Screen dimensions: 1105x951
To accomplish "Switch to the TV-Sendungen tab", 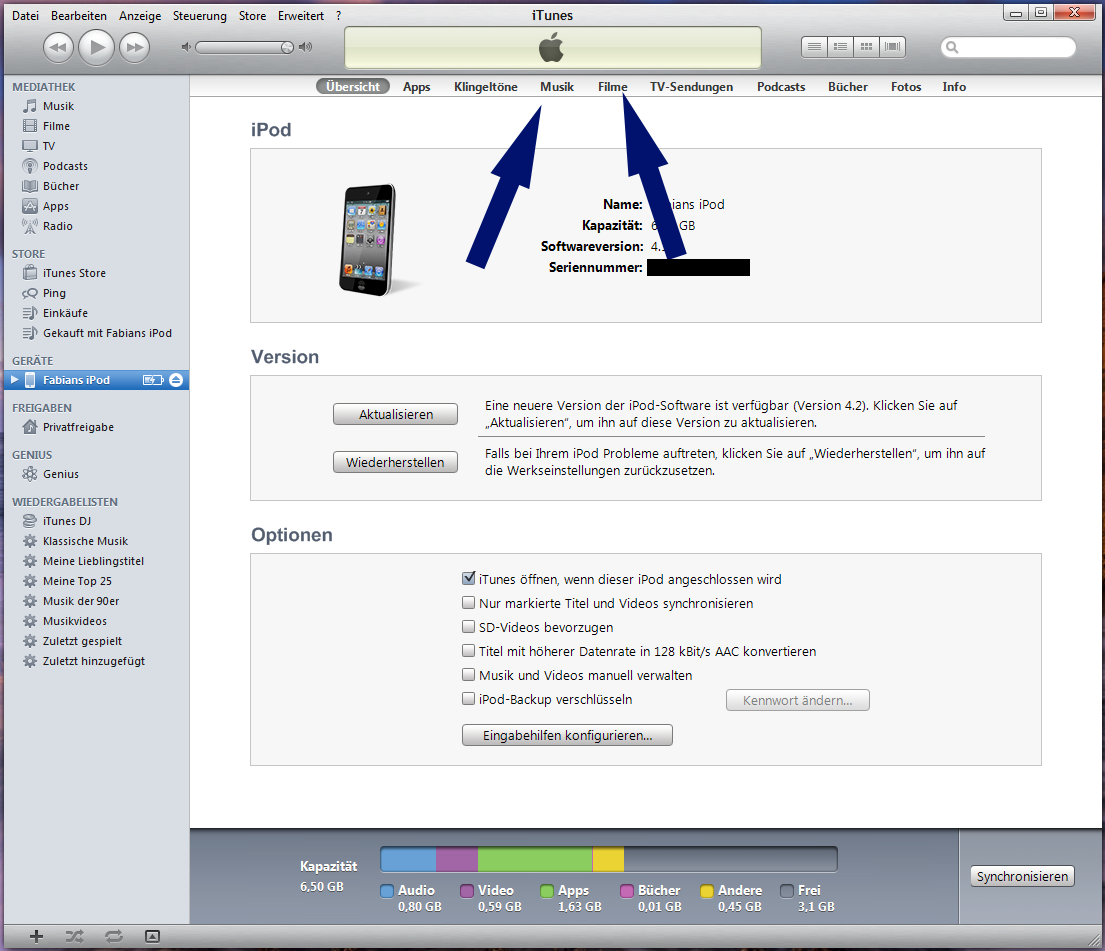I will coord(691,87).
